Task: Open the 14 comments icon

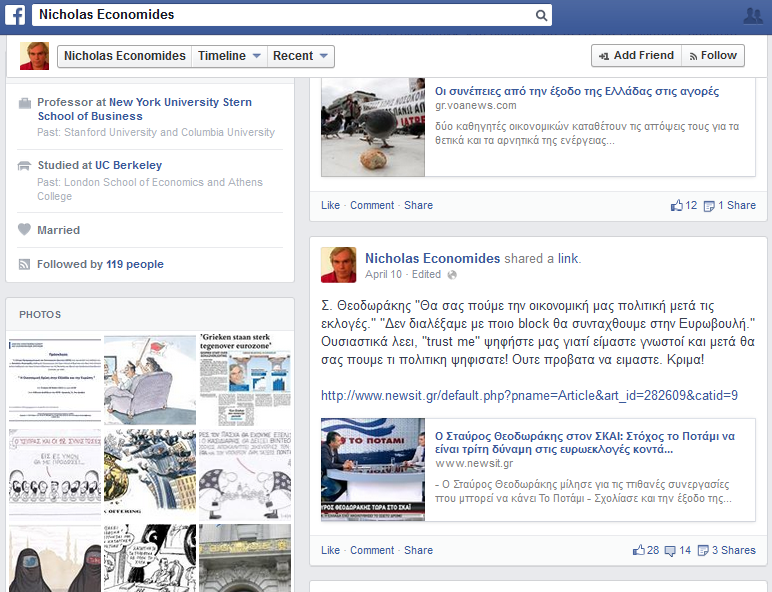Action: 678,550
